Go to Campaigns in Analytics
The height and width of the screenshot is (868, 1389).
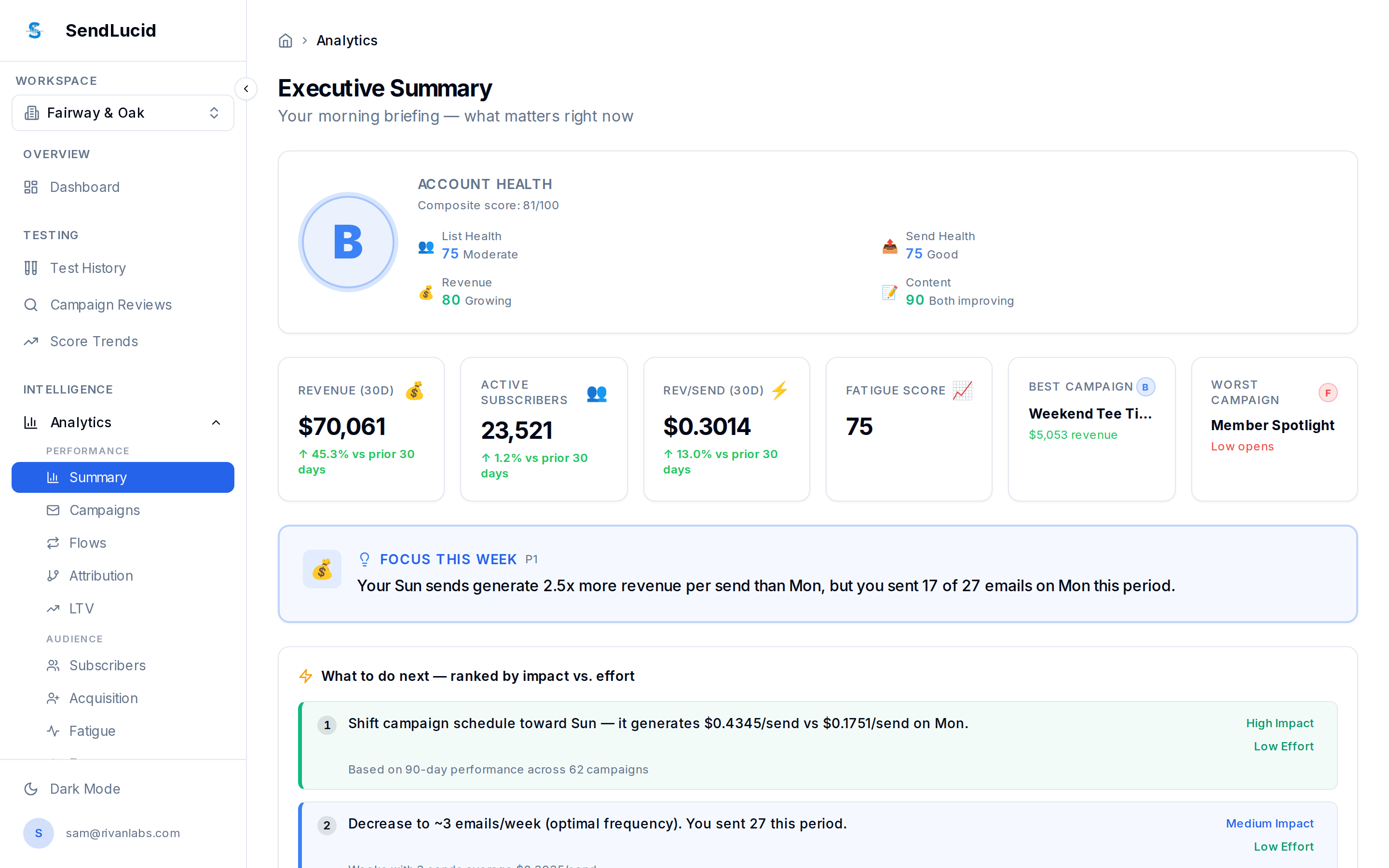point(123,510)
